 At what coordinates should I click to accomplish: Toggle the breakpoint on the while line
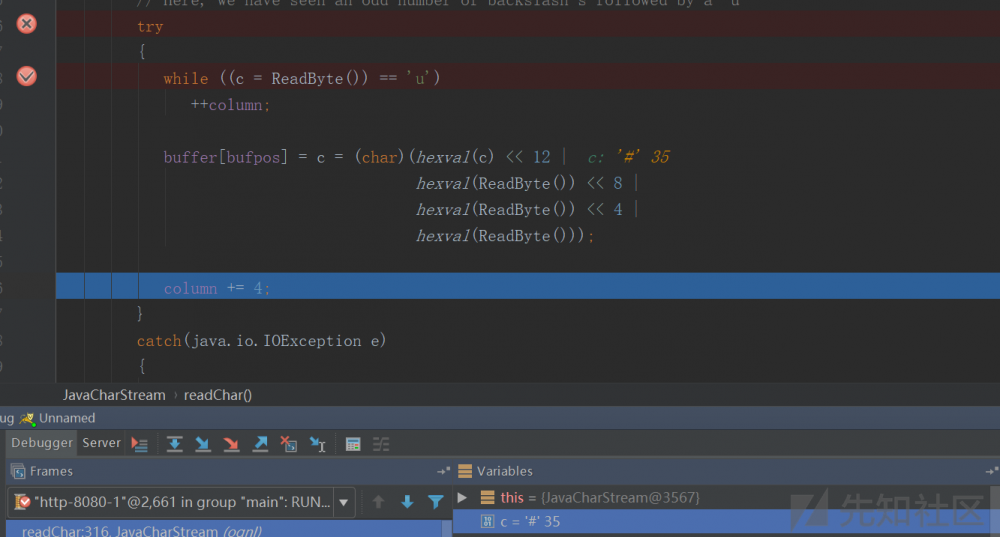click(x=26, y=77)
